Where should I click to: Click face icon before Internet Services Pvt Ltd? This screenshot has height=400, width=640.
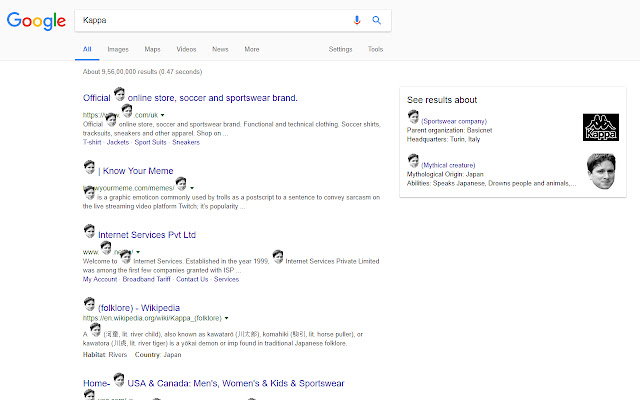tap(89, 232)
